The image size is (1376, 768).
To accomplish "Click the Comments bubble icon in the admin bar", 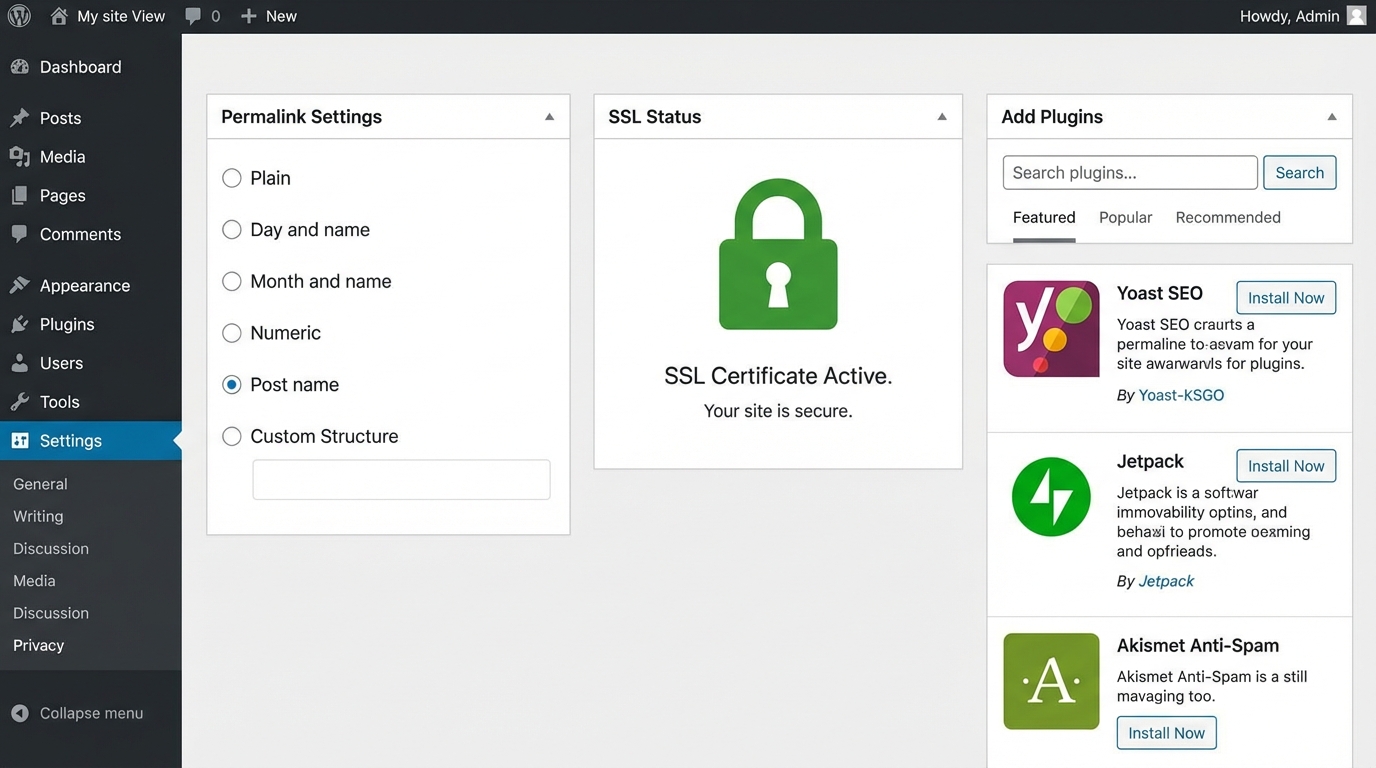I will 192,15.
